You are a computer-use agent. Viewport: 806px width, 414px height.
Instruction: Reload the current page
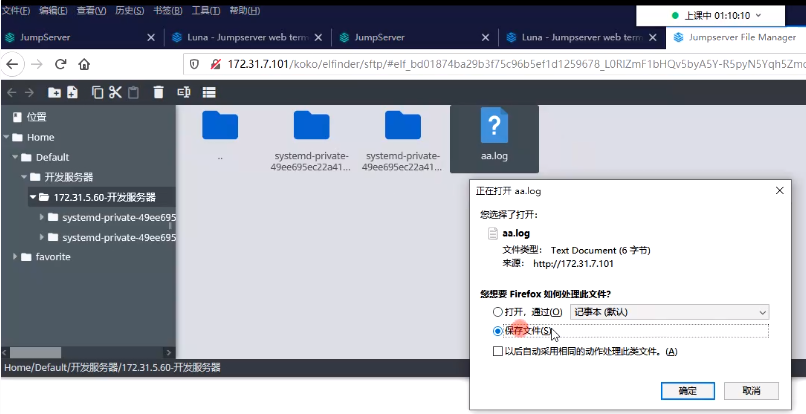click(61, 64)
